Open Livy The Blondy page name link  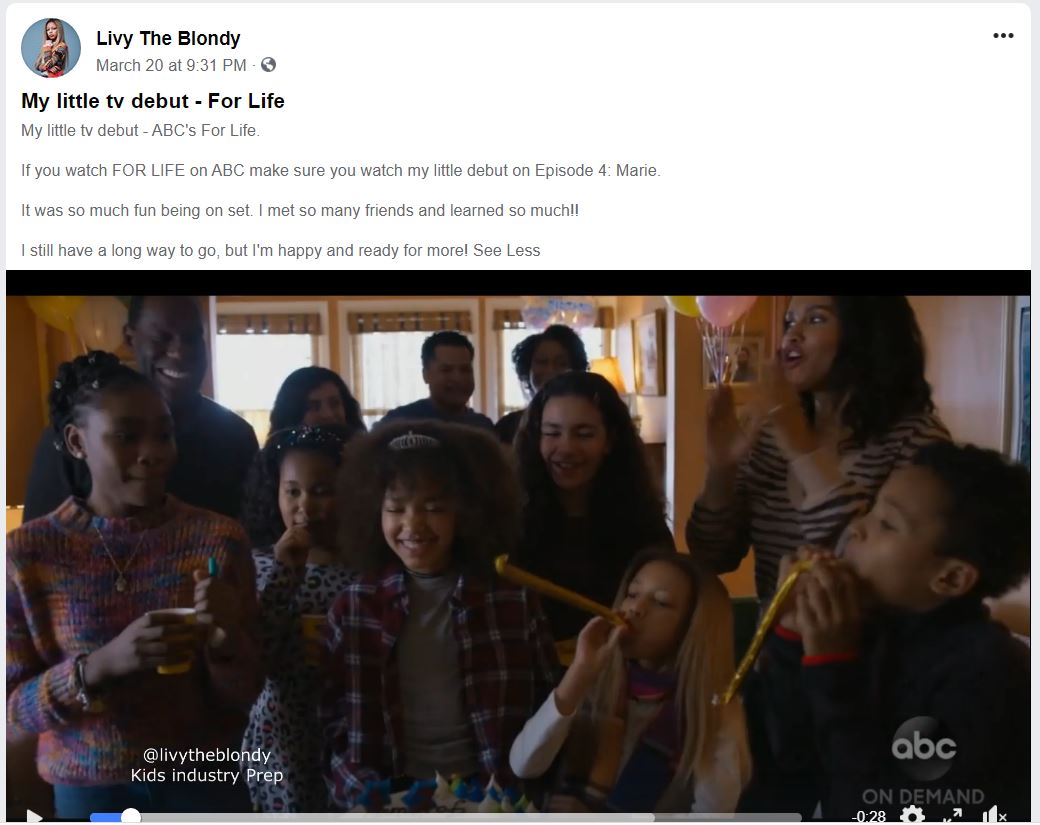click(x=168, y=38)
